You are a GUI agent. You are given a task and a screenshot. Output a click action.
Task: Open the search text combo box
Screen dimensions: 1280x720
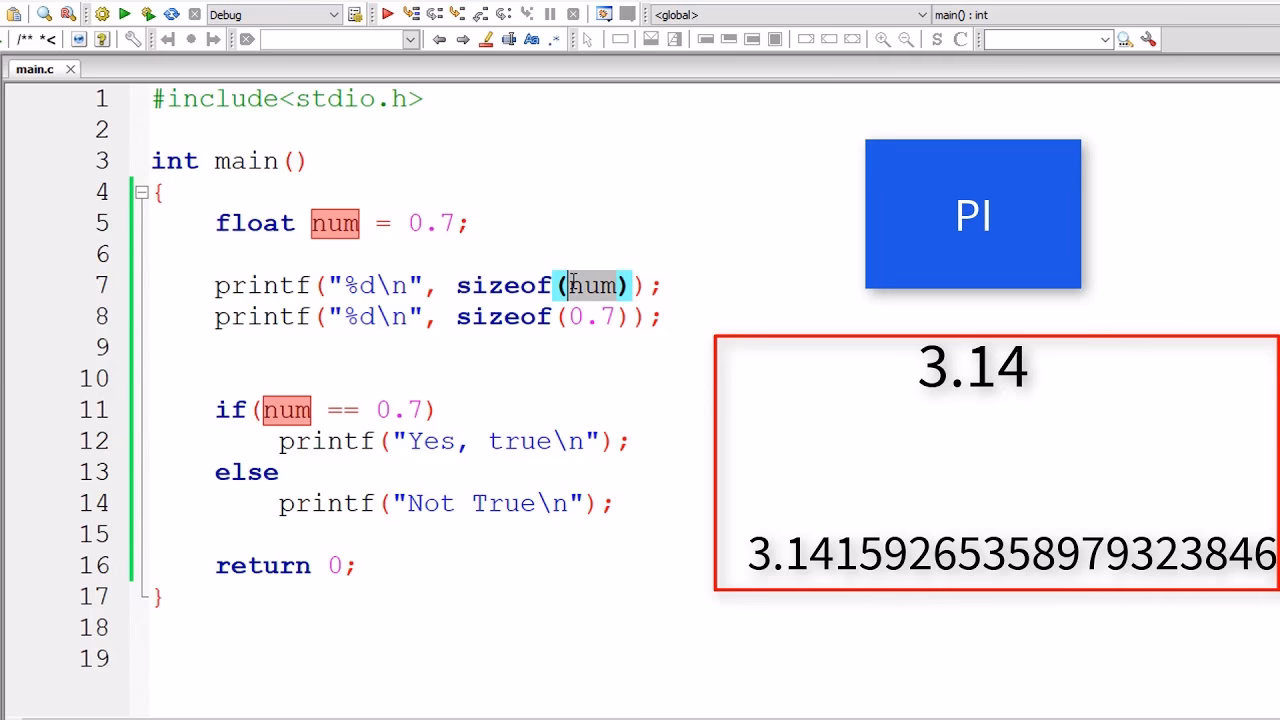tap(339, 39)
